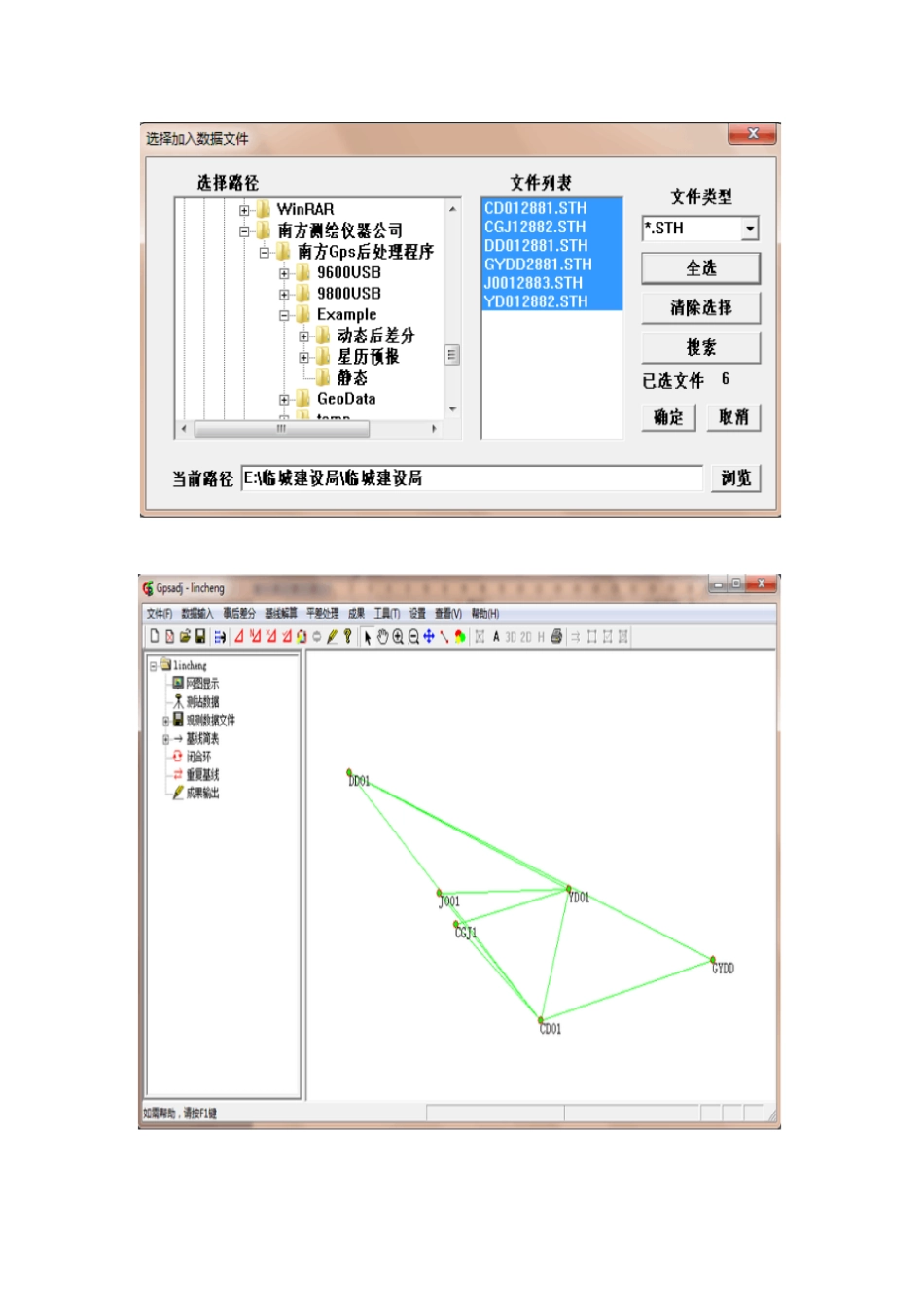924x1308 pixels.
Task: Click the printer icon in toolbar
Action: pyautogui.click(x=556, y=636)
